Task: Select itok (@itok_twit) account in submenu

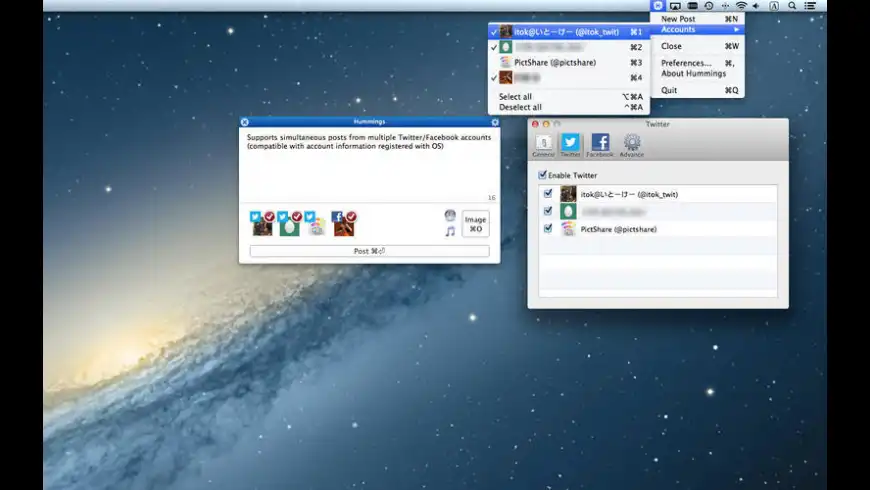Action: pos(569,32)
